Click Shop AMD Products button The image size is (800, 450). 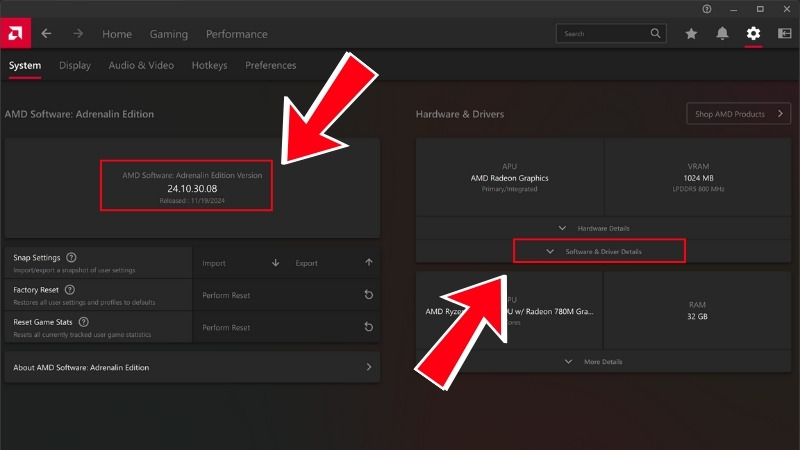point(739,114)
